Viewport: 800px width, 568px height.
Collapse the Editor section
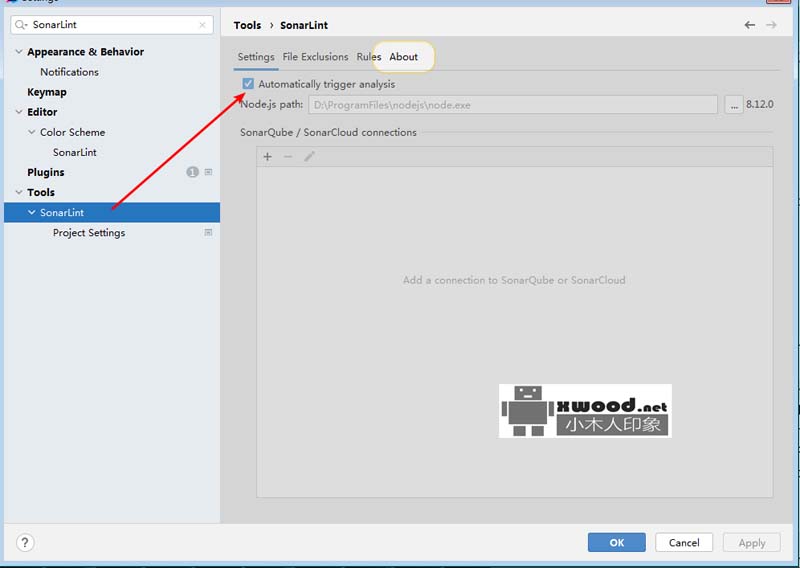[19, 112]
